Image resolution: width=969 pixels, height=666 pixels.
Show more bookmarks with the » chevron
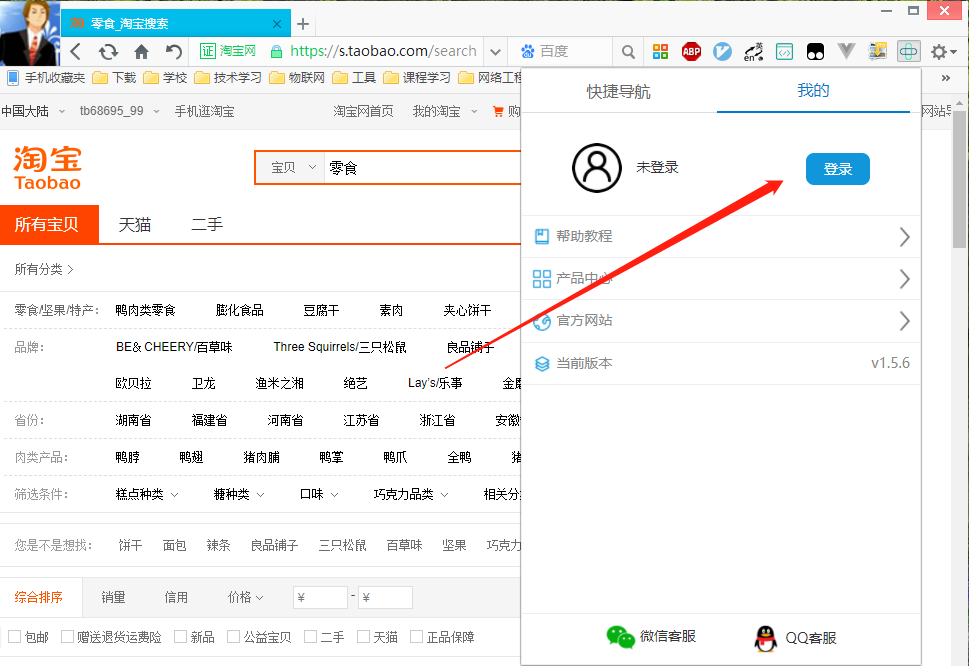point(946,78)
